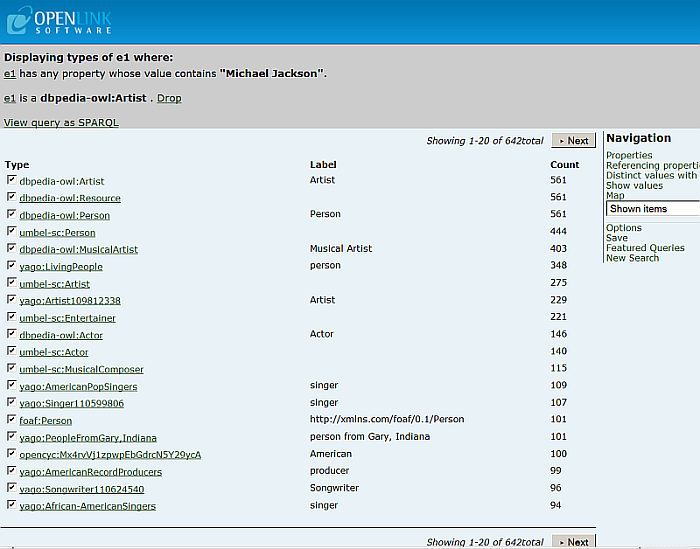The image size is (700, 549).
Task: Open yago:Songwriter110624540 link
Action: 82,489
